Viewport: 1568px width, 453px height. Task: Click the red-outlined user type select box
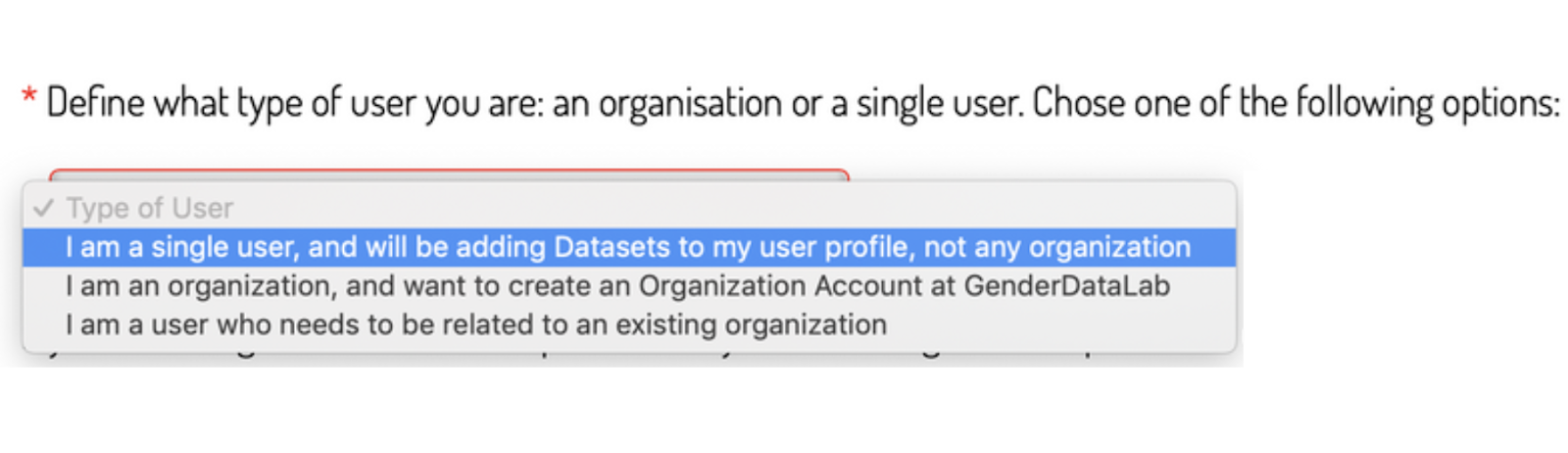449,175
